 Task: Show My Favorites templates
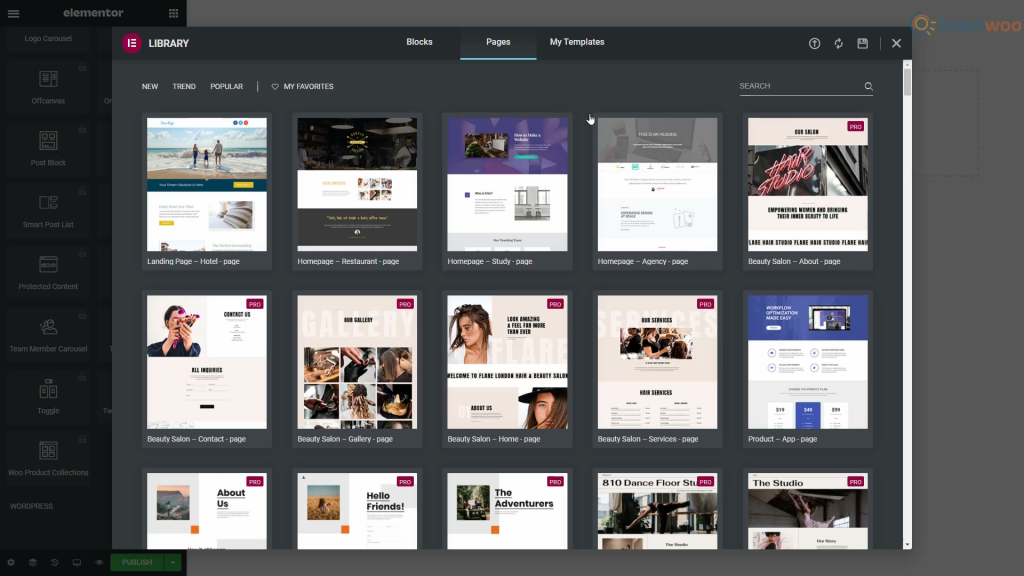302,86
